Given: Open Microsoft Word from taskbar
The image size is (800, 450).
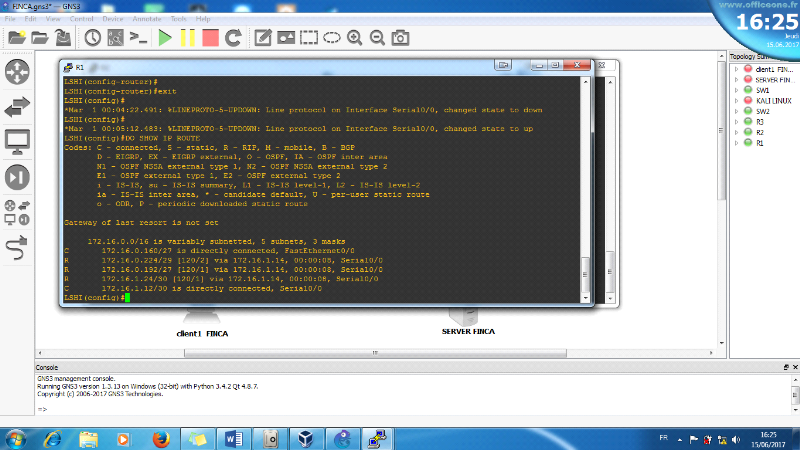Looking at the screenshot, I should click(234, 439).
